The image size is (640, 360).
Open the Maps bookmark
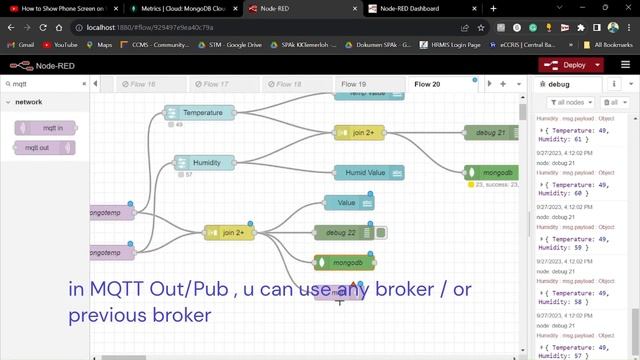99,45
